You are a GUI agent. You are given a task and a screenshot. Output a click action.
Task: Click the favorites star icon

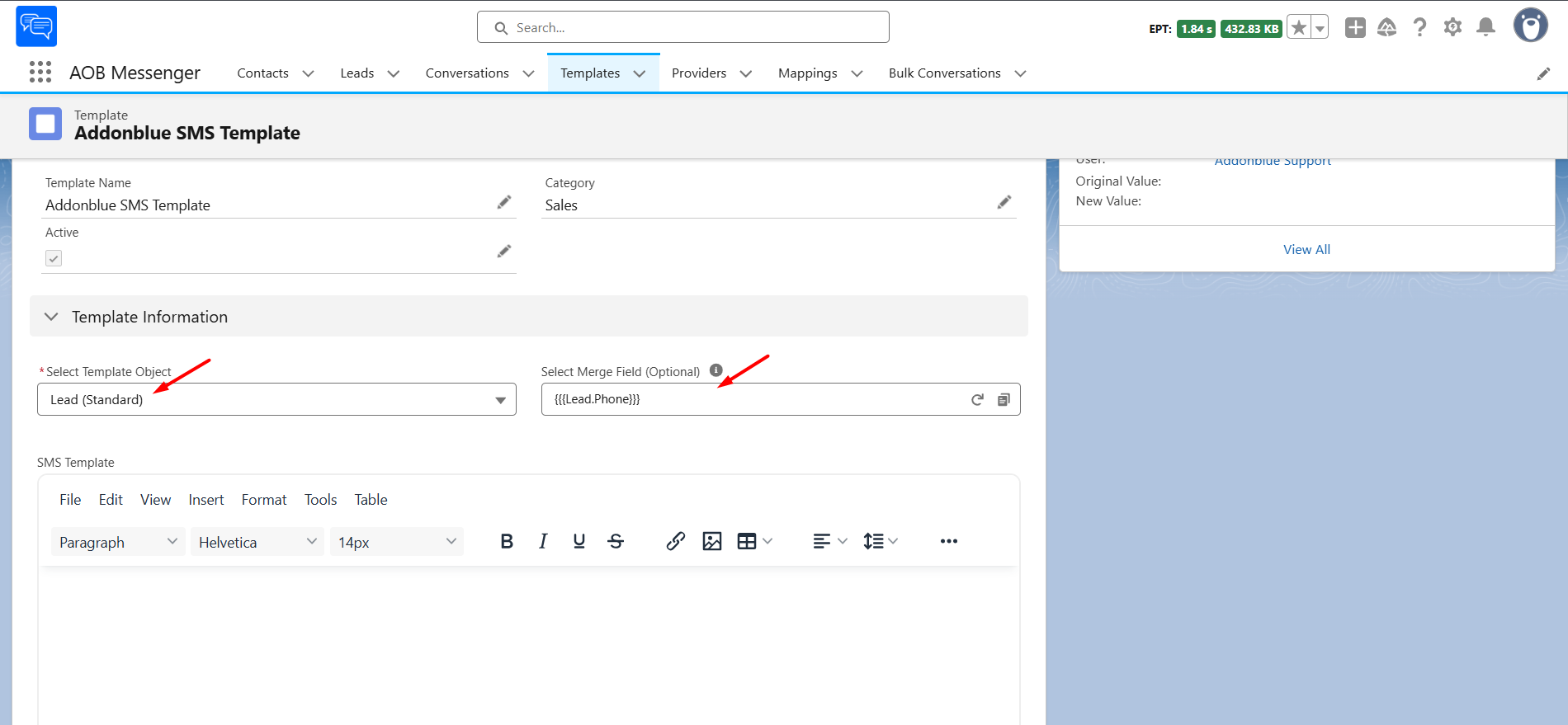click(1299, 28)
